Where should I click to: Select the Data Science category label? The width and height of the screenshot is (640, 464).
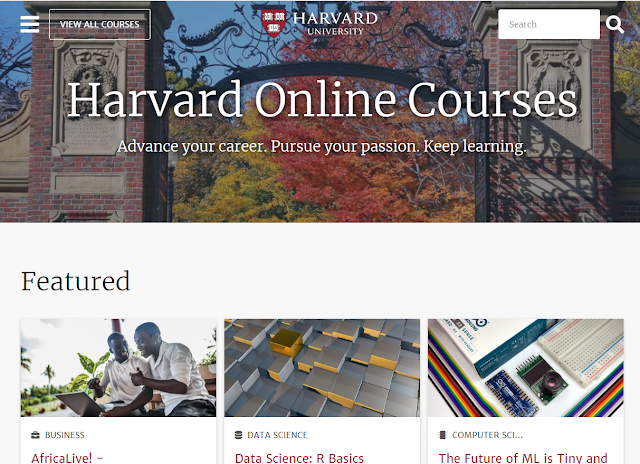pos(277,435)
